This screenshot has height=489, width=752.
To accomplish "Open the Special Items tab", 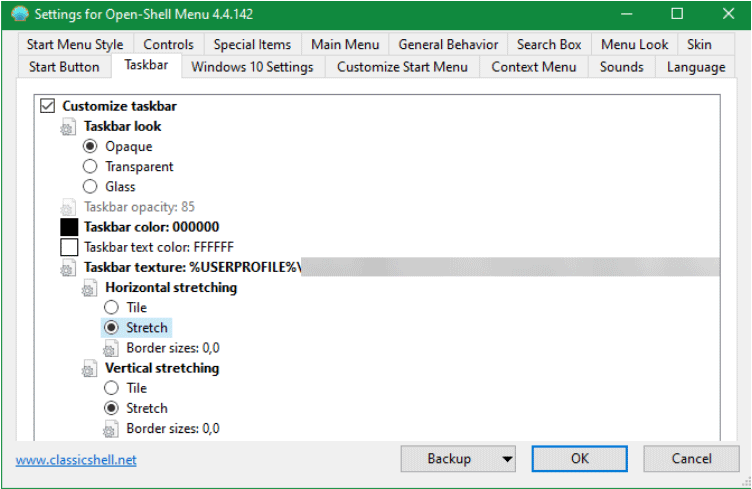I will click(252, 45).
